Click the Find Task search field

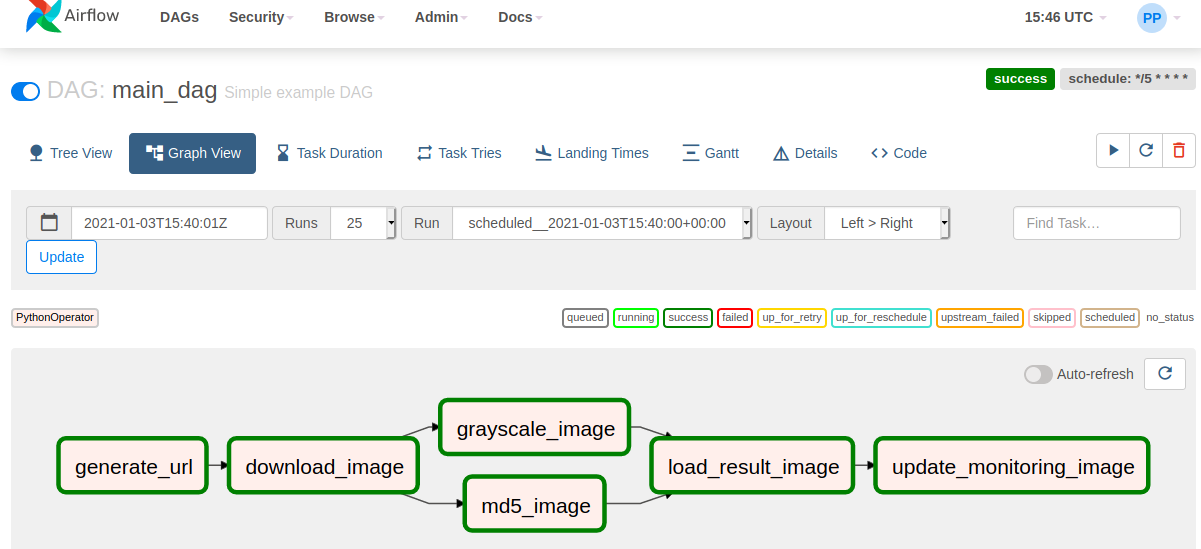1097,223
